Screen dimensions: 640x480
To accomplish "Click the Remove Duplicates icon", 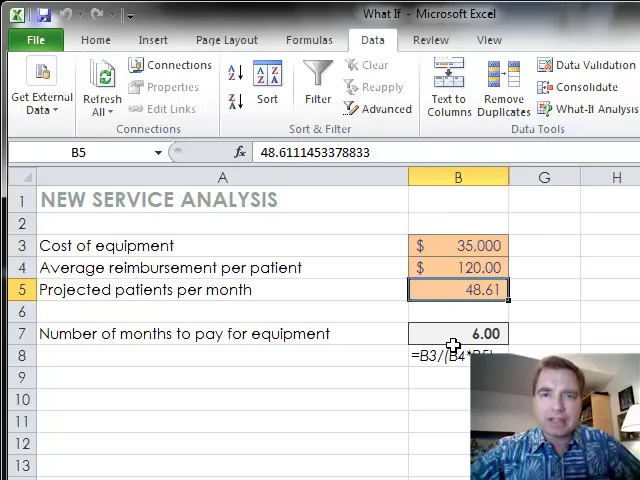I will [x=503, y=88].
